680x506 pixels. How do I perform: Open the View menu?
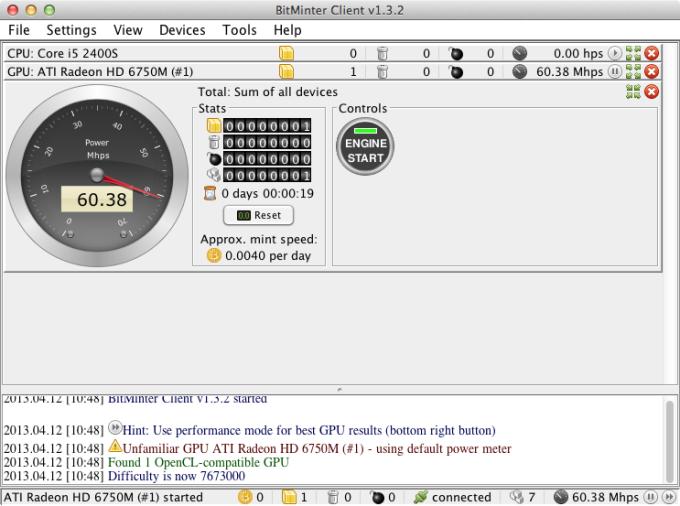(x=128, y=30)
